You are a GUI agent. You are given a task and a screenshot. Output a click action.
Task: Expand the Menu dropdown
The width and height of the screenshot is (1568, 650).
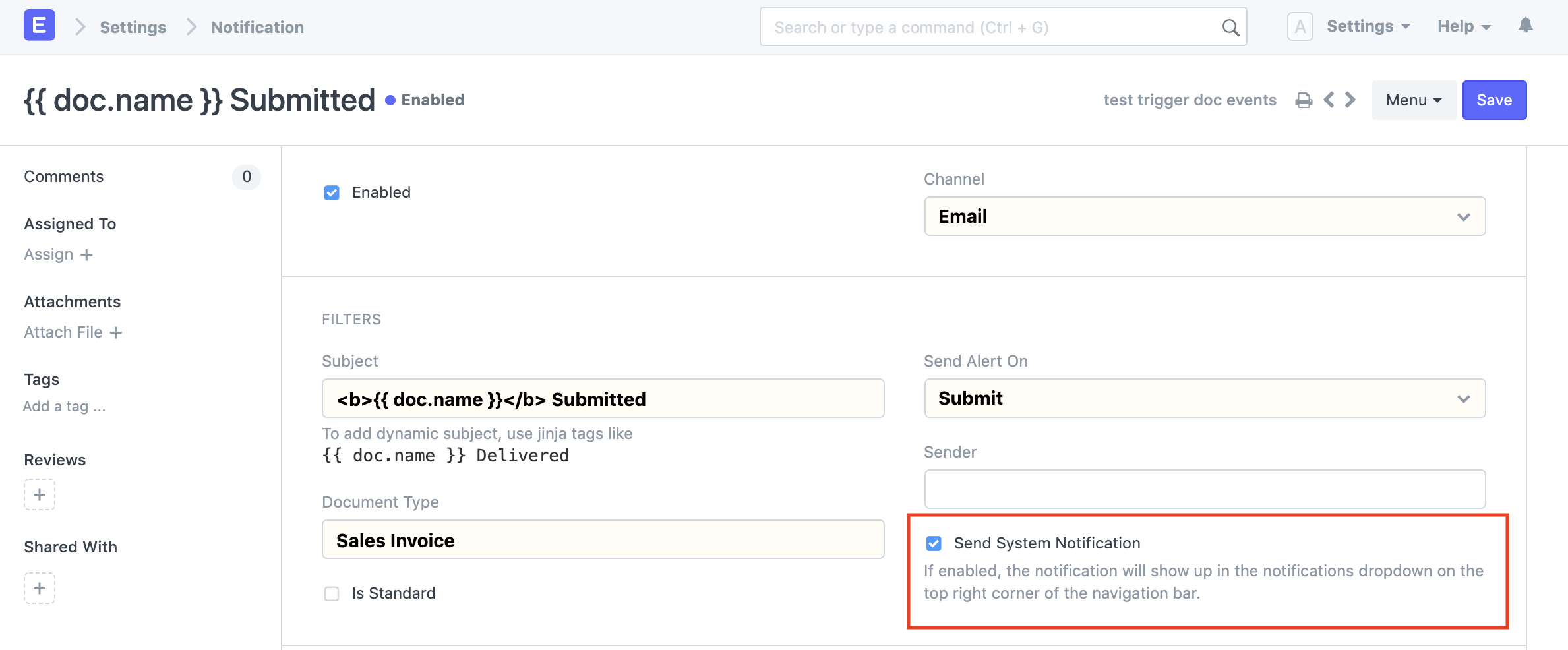click(1412, 100)
